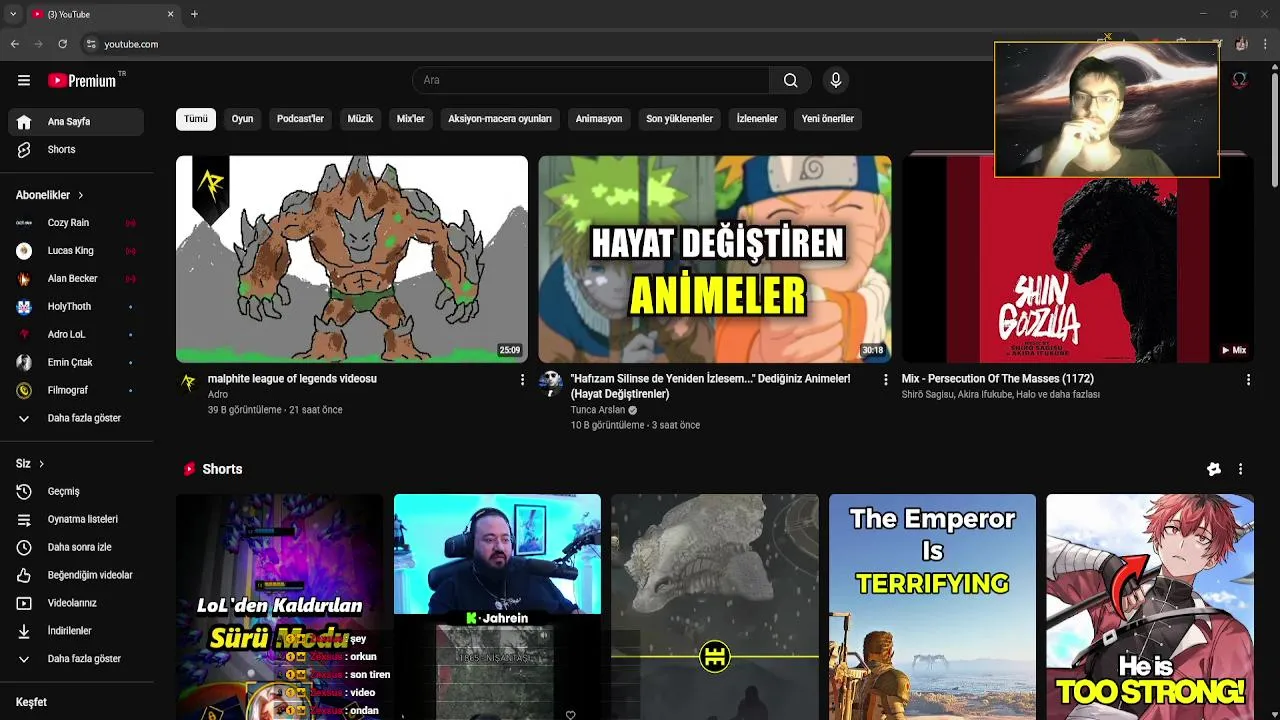This screenshot has width=1280, height=720.
Task: Select the Yeni öneriler filter chip
Action: coord(827,119)
